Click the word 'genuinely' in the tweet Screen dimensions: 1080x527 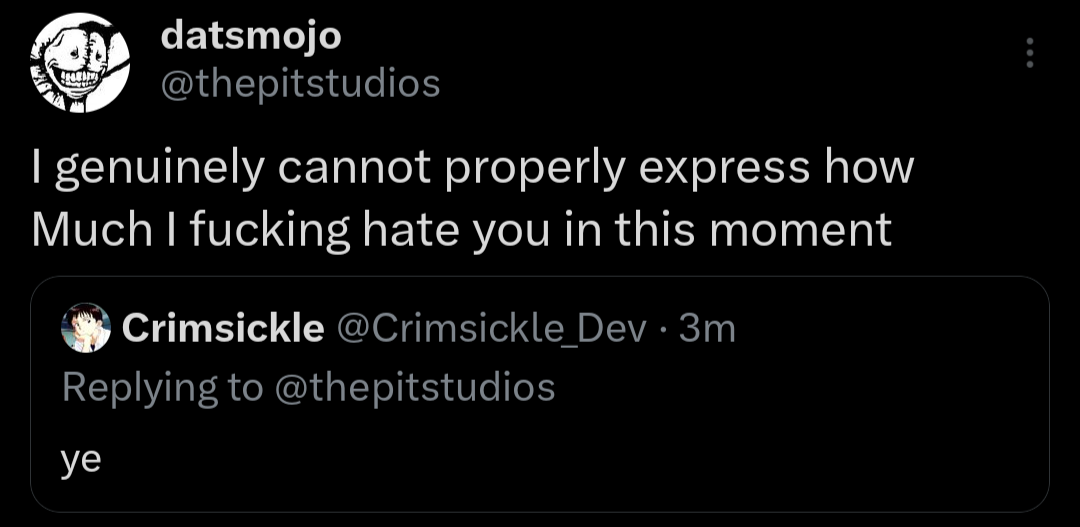tap(159, 169)
